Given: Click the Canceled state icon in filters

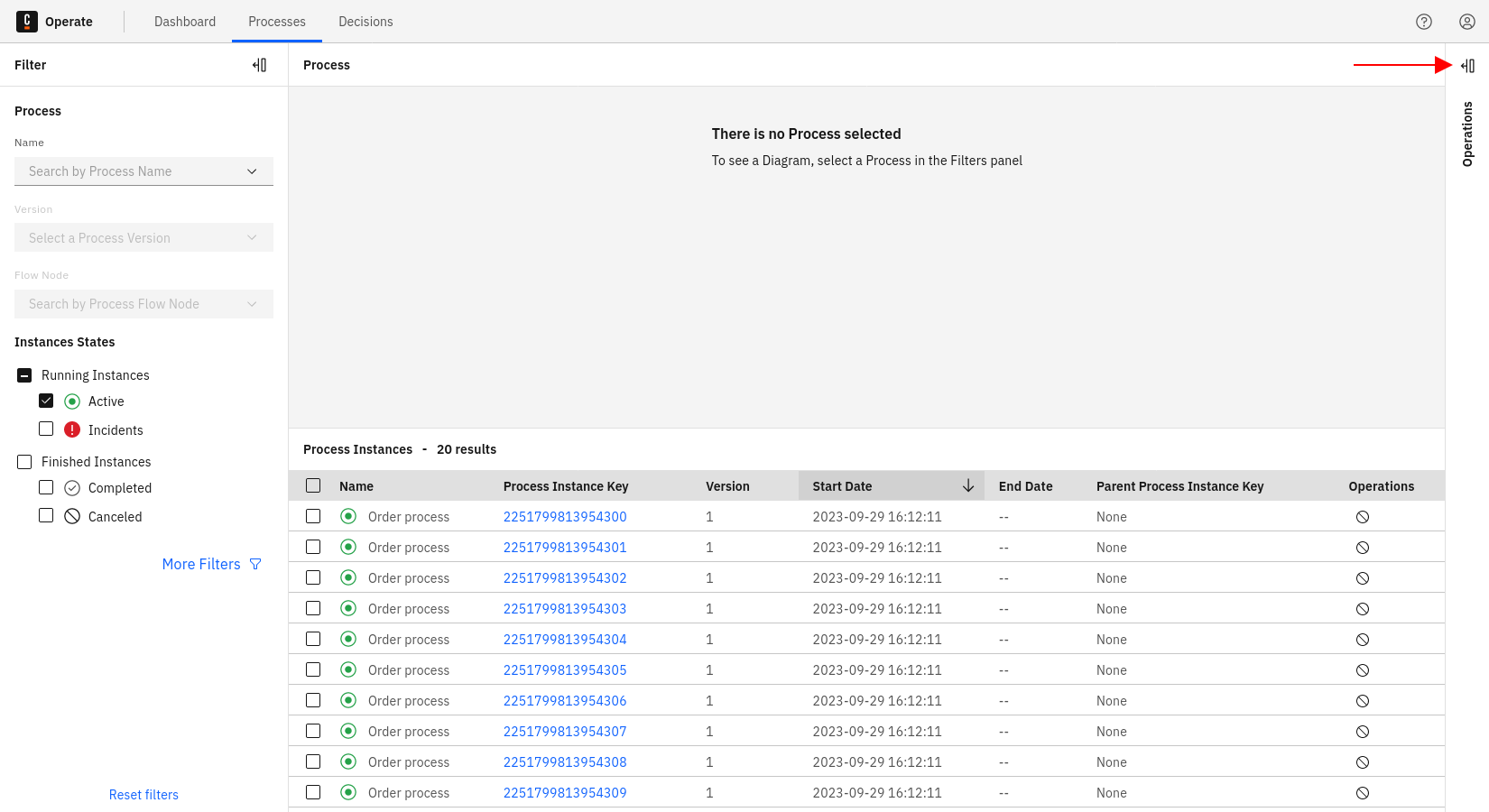Looking at the screenshot, I should 72,516.
